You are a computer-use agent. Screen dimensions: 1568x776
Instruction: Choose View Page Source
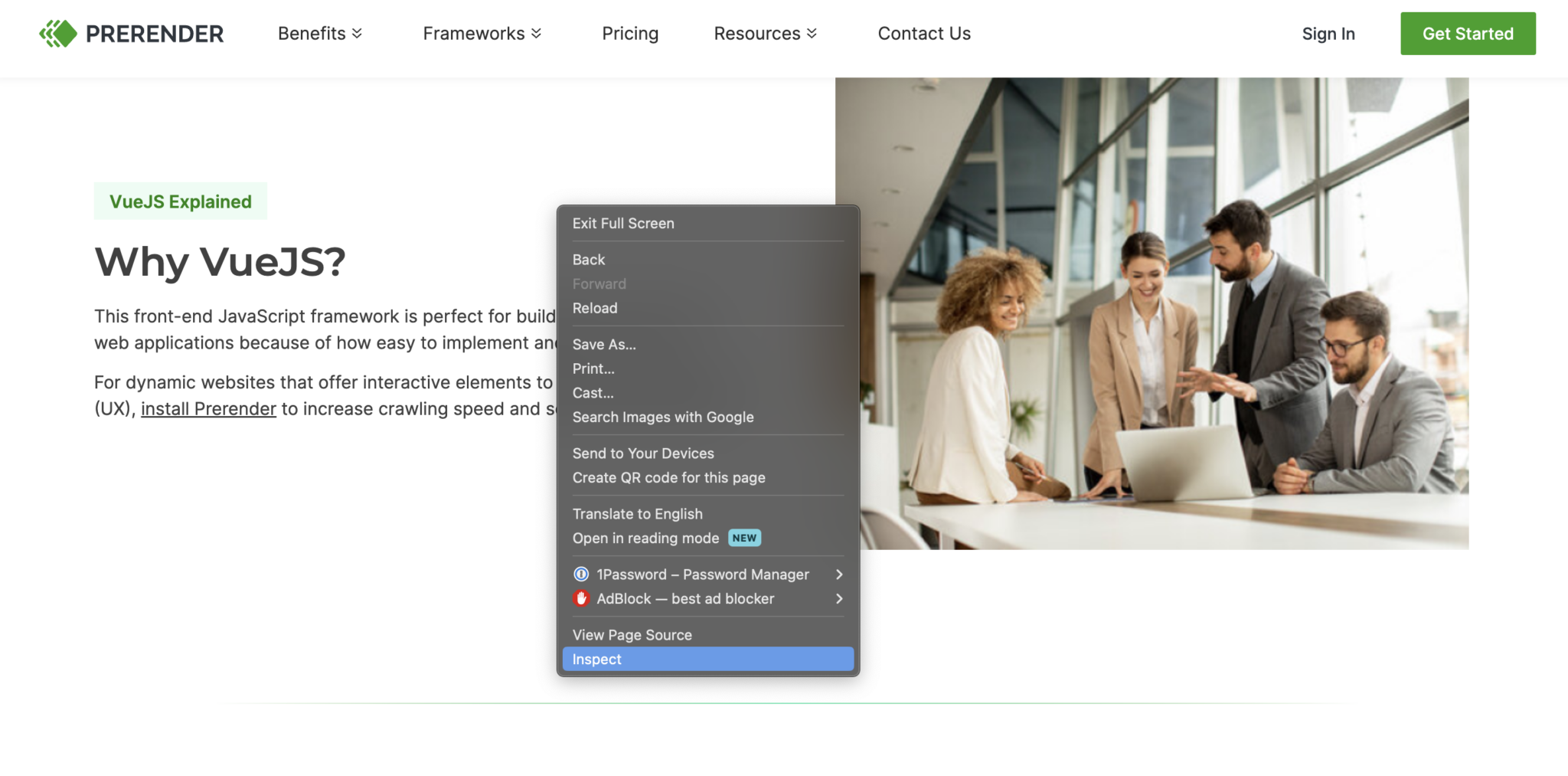[632, 635]
